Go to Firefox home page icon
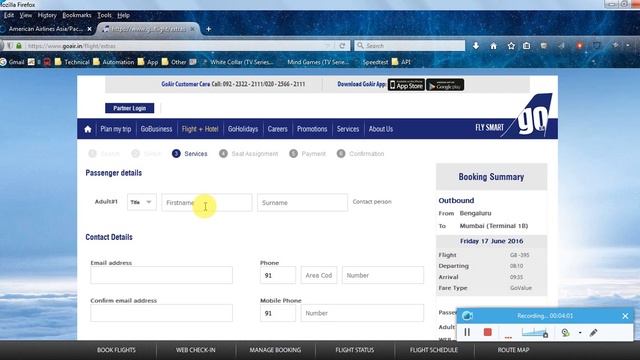640x360 pixels. point(493,46)
